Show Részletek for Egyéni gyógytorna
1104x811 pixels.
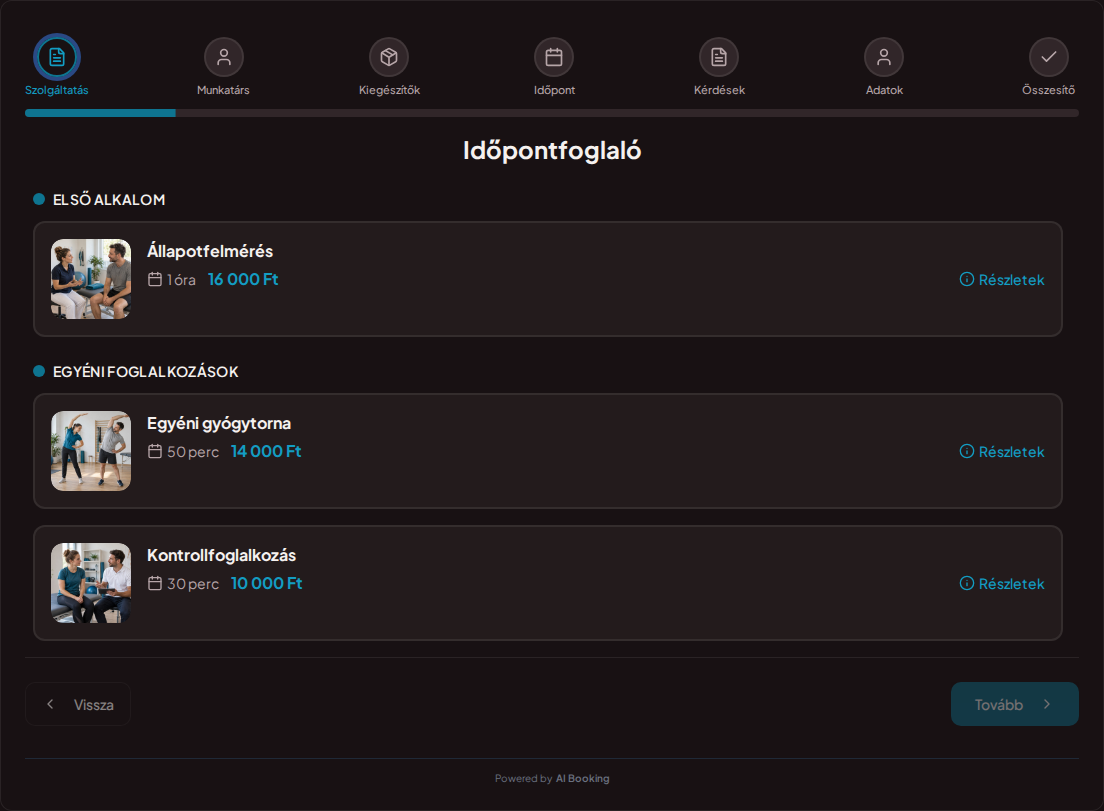(1002, 451)
